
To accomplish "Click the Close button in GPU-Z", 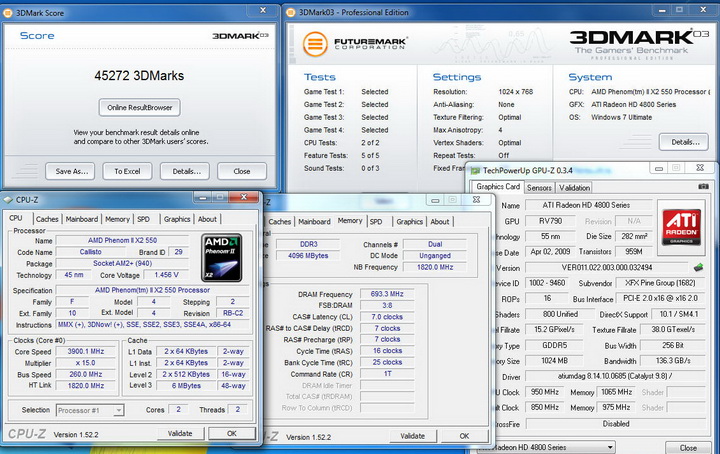I will (688, 448).
